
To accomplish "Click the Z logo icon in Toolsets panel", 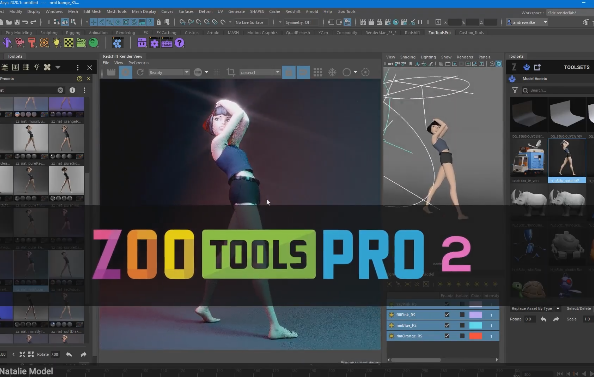I will click(514, 67).
